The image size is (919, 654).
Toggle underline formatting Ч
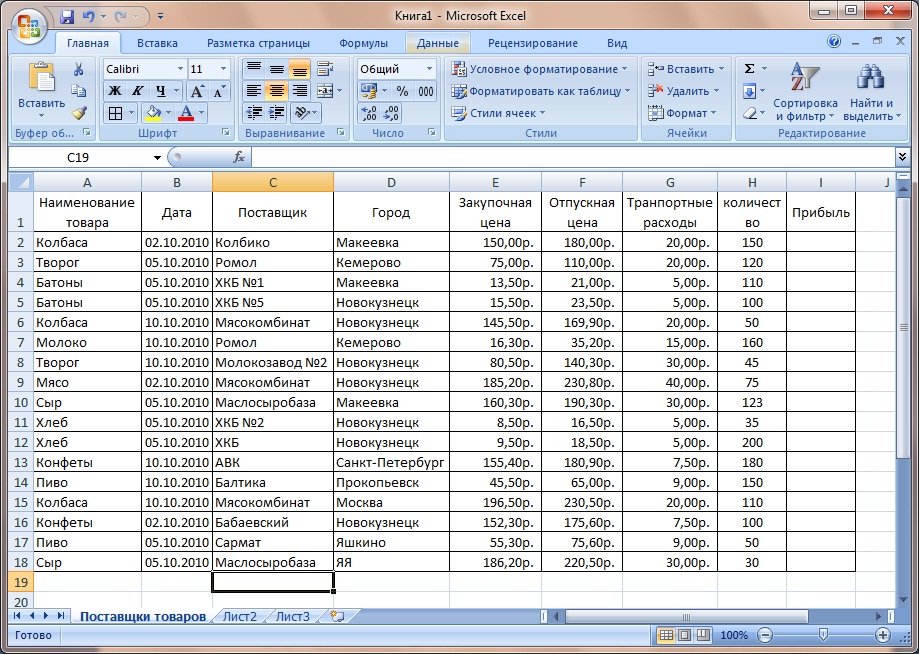[160, 91]
